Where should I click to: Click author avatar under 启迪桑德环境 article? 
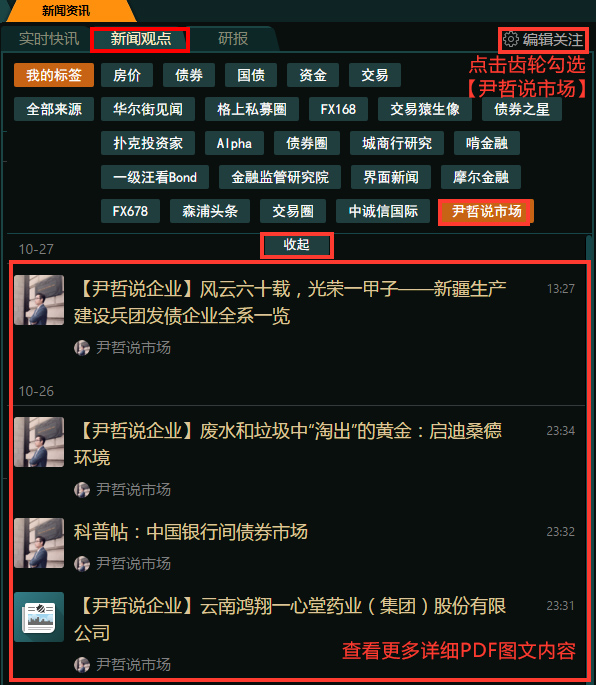[x=82, y=490]
